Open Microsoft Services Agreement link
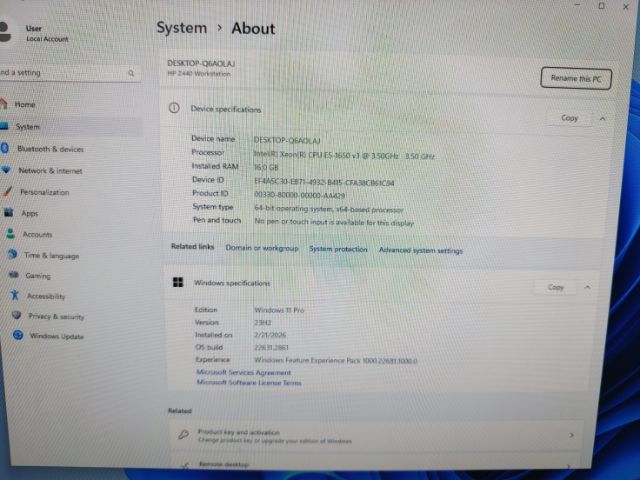The width and height of the screenshot is (640, 480). click(244, 372)
